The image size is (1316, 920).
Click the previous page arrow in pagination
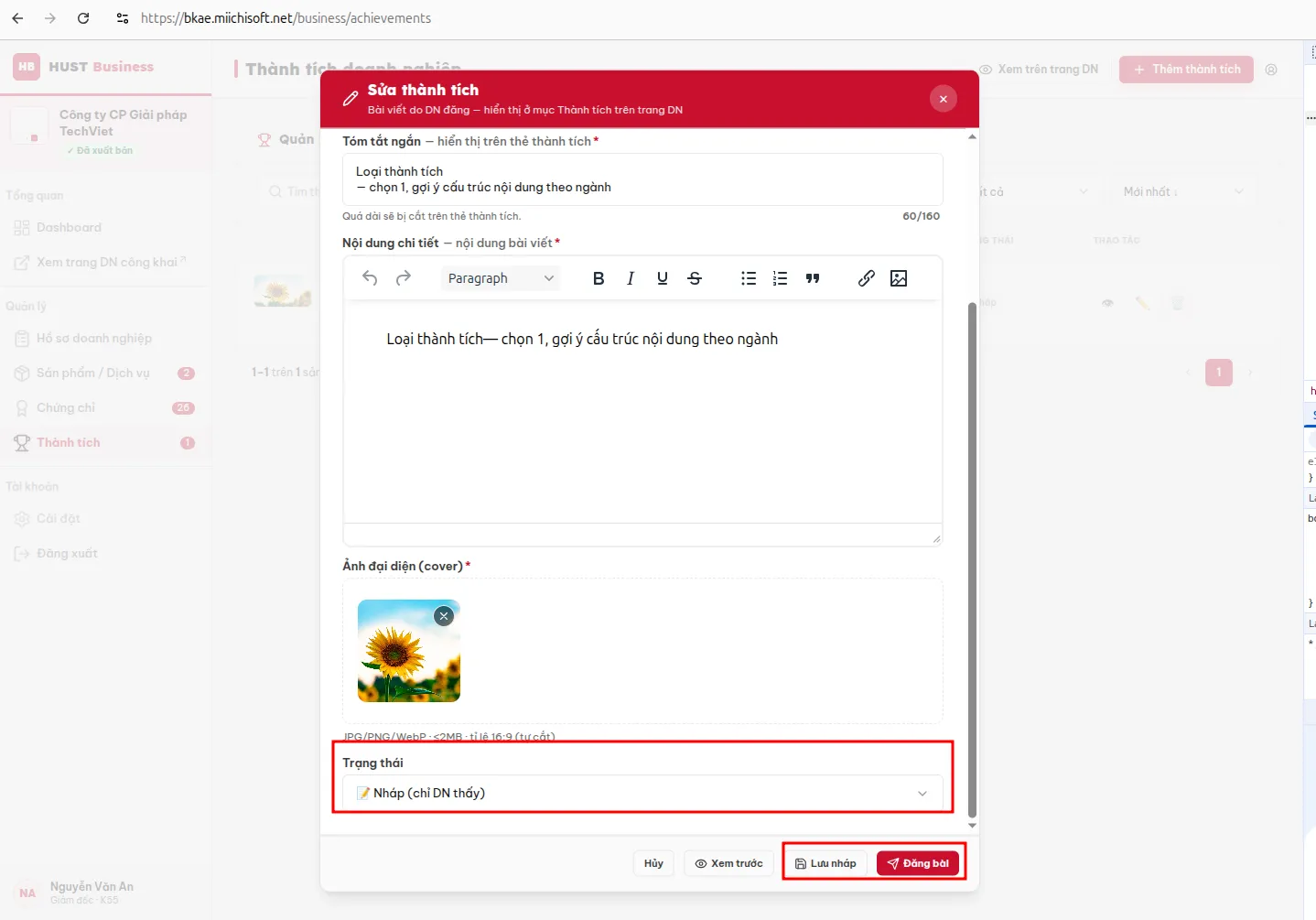click(x=1189, y=373)
